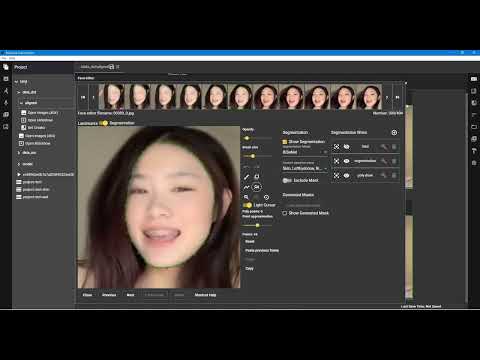Open images under data_dst folder
This screenshot has height=360, width=480.
click(x=37, y=136)
